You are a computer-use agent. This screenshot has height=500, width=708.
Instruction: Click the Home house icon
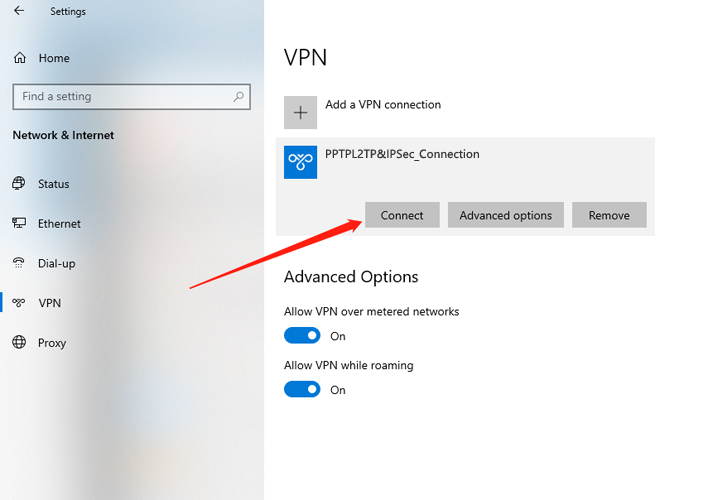pyautogui.click(x=20, y=58)
